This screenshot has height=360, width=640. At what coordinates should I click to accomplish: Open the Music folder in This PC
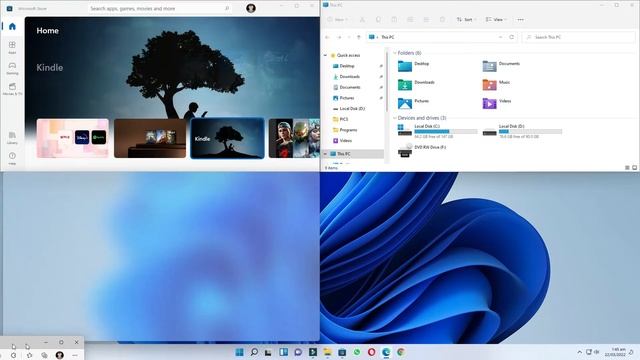(497, 84)
